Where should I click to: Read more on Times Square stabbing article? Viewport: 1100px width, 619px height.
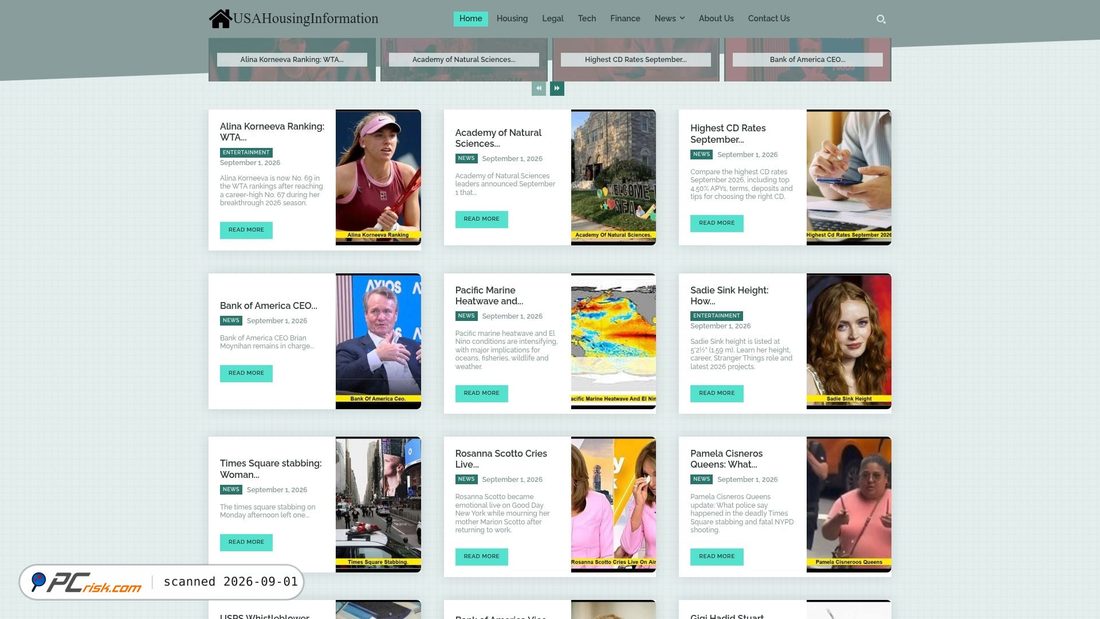pyautogui.click(x=246, y=542)
